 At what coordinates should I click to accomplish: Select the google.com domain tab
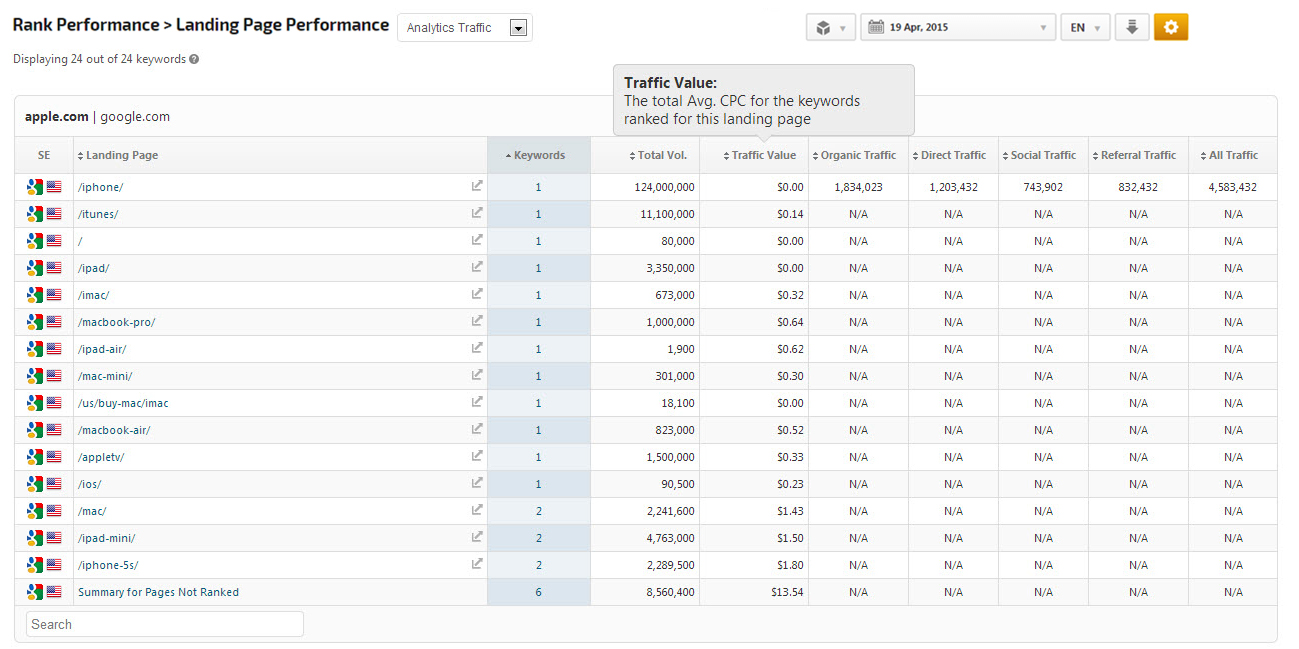pos(135,117)
